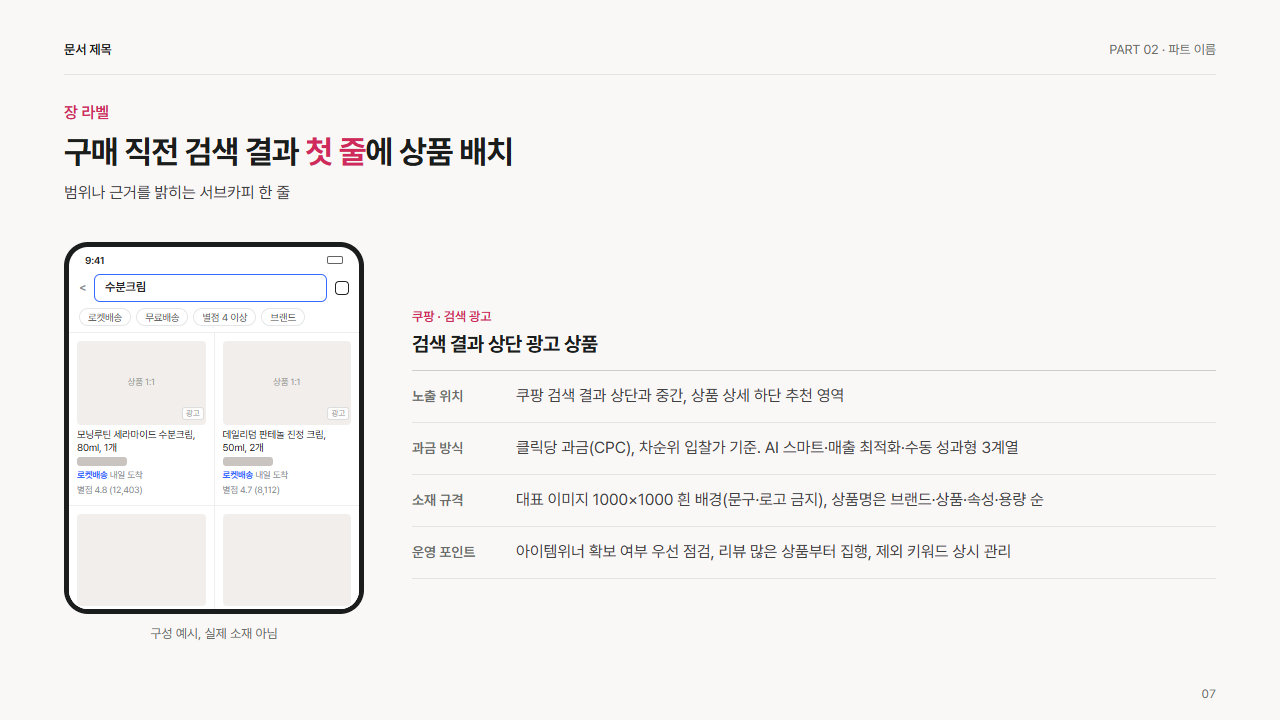The height and width of the screenshot is (720, 1280).
Task: Click the 수분크림 search field
Action: [x=210, y=288]
